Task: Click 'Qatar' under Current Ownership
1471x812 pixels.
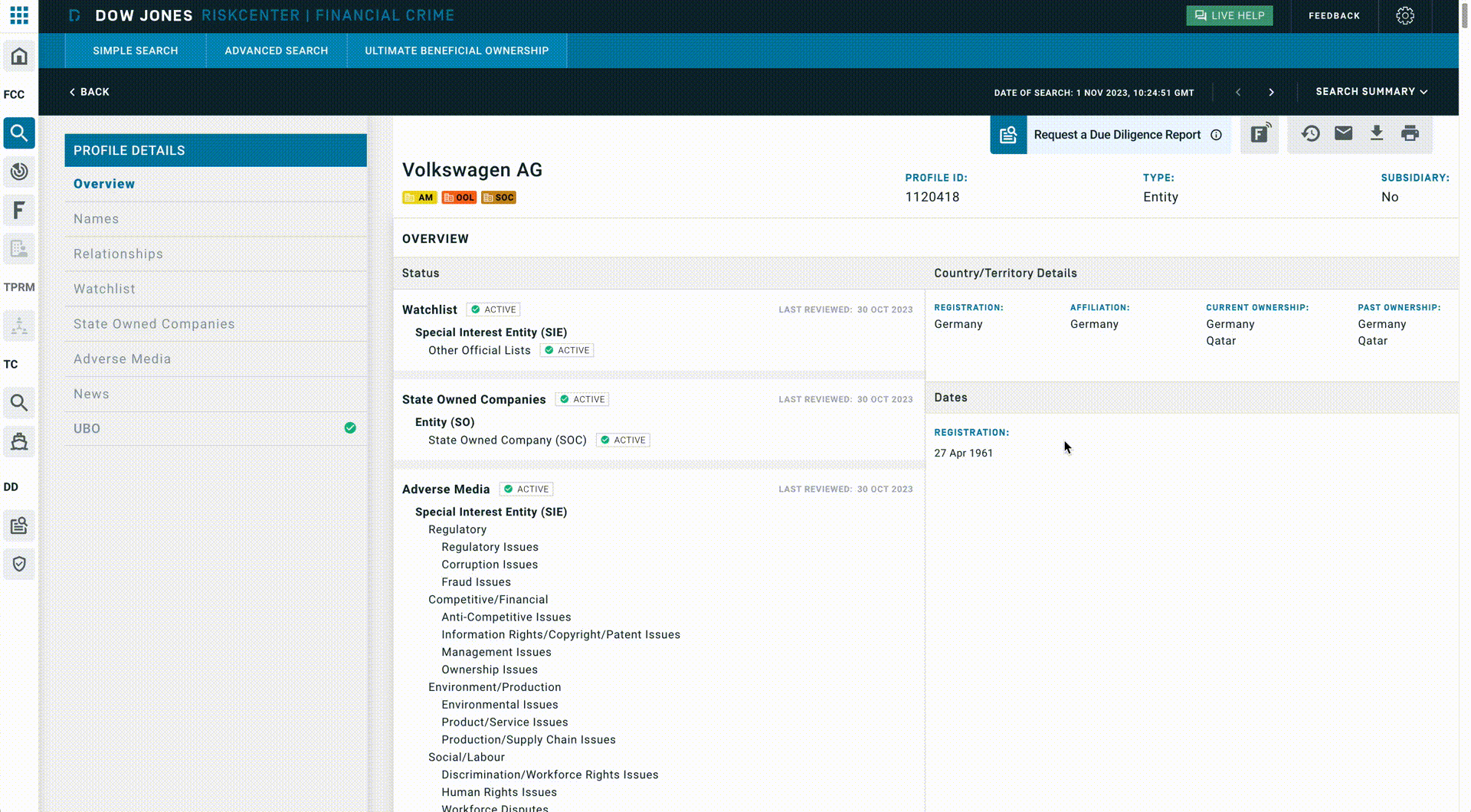Action: tap(1220, 341)
